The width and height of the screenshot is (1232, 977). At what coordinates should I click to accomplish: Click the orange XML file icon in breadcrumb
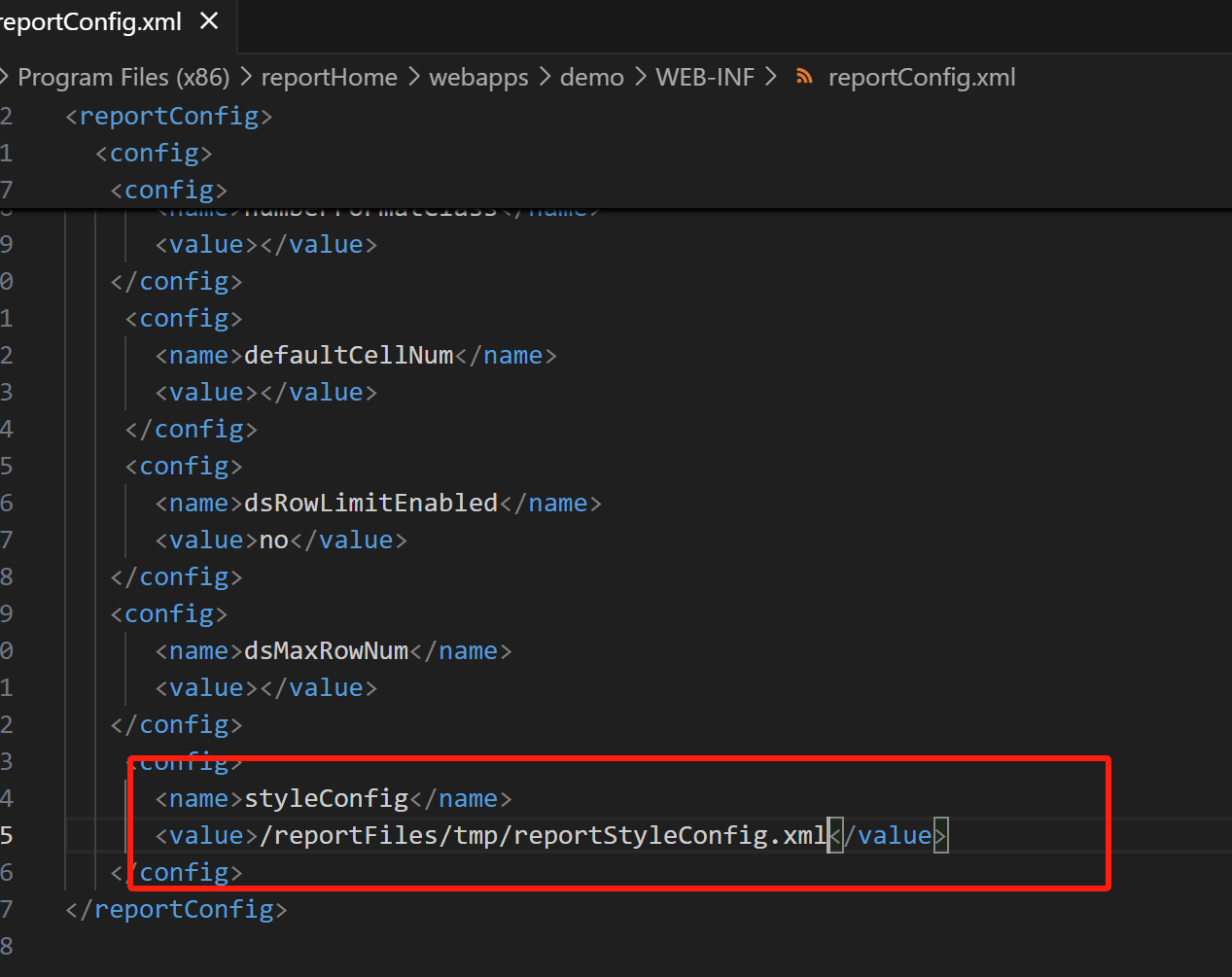[804, 77]
